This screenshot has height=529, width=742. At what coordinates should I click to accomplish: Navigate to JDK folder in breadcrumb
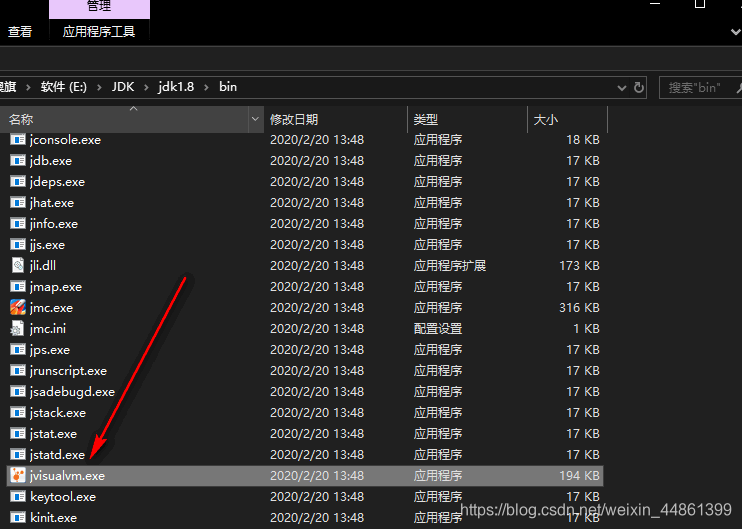(x=123, y=87)
